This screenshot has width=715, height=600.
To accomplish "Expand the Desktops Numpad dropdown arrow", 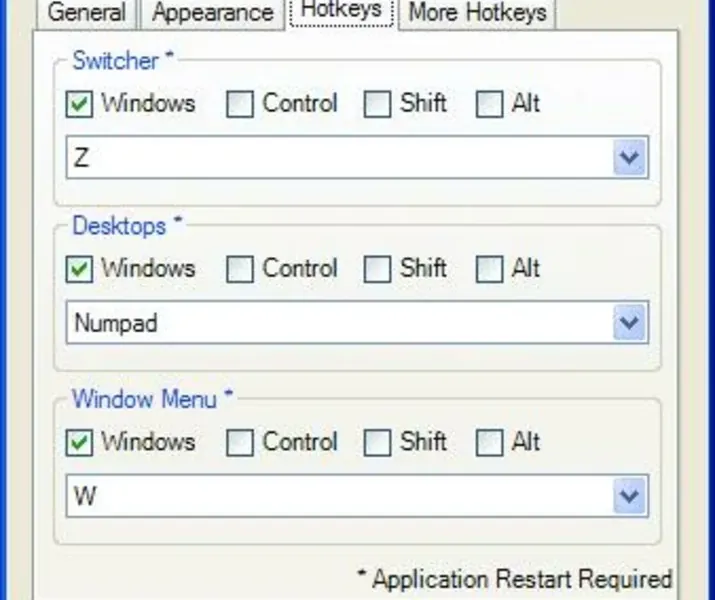I will click(x=630, y=323).
